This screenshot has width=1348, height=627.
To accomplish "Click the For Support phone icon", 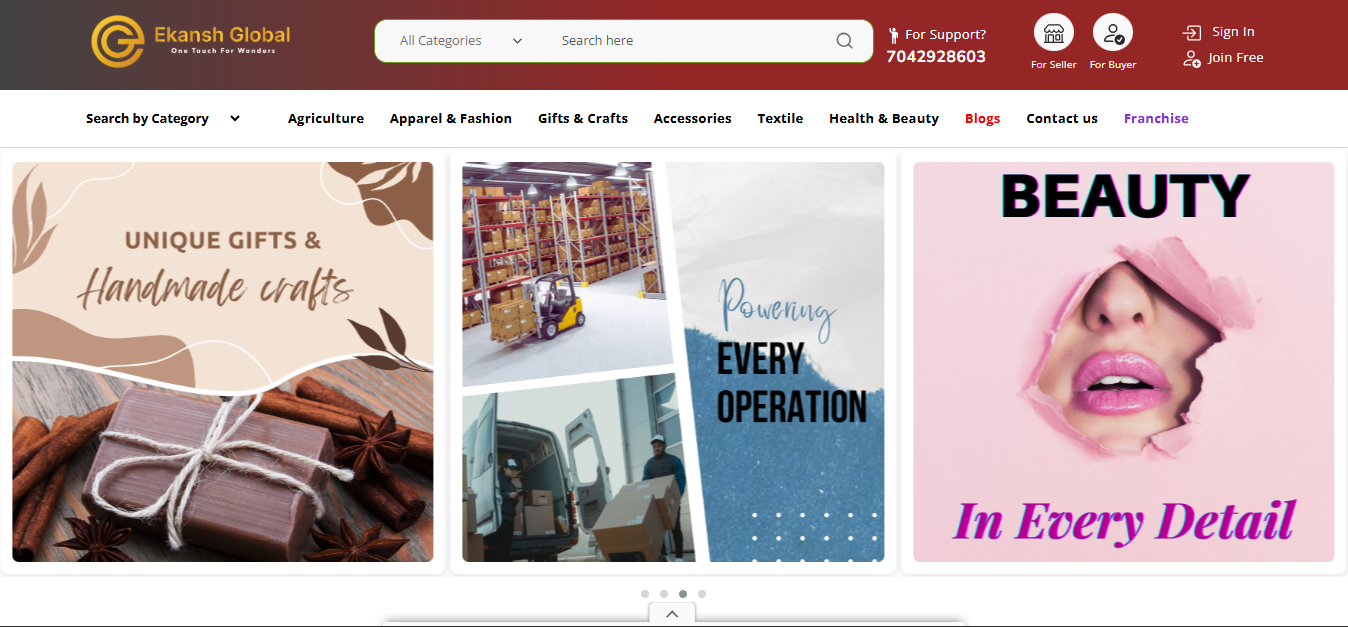I will pyautogui.click(x=893, y=33).
